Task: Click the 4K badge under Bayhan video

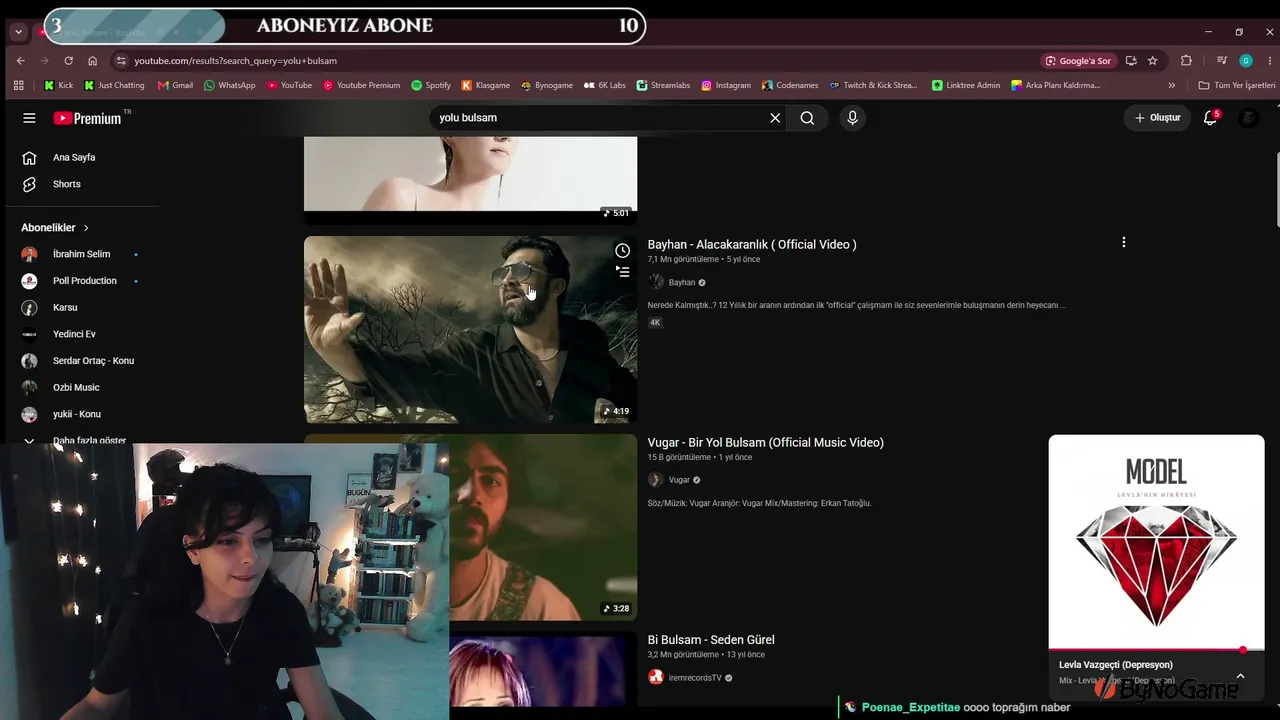Action: (x=655, y=322)
